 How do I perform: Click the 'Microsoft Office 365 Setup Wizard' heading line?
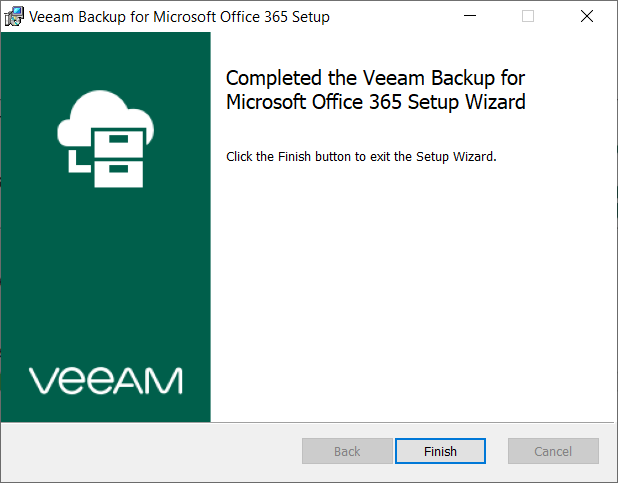[376, 102]
